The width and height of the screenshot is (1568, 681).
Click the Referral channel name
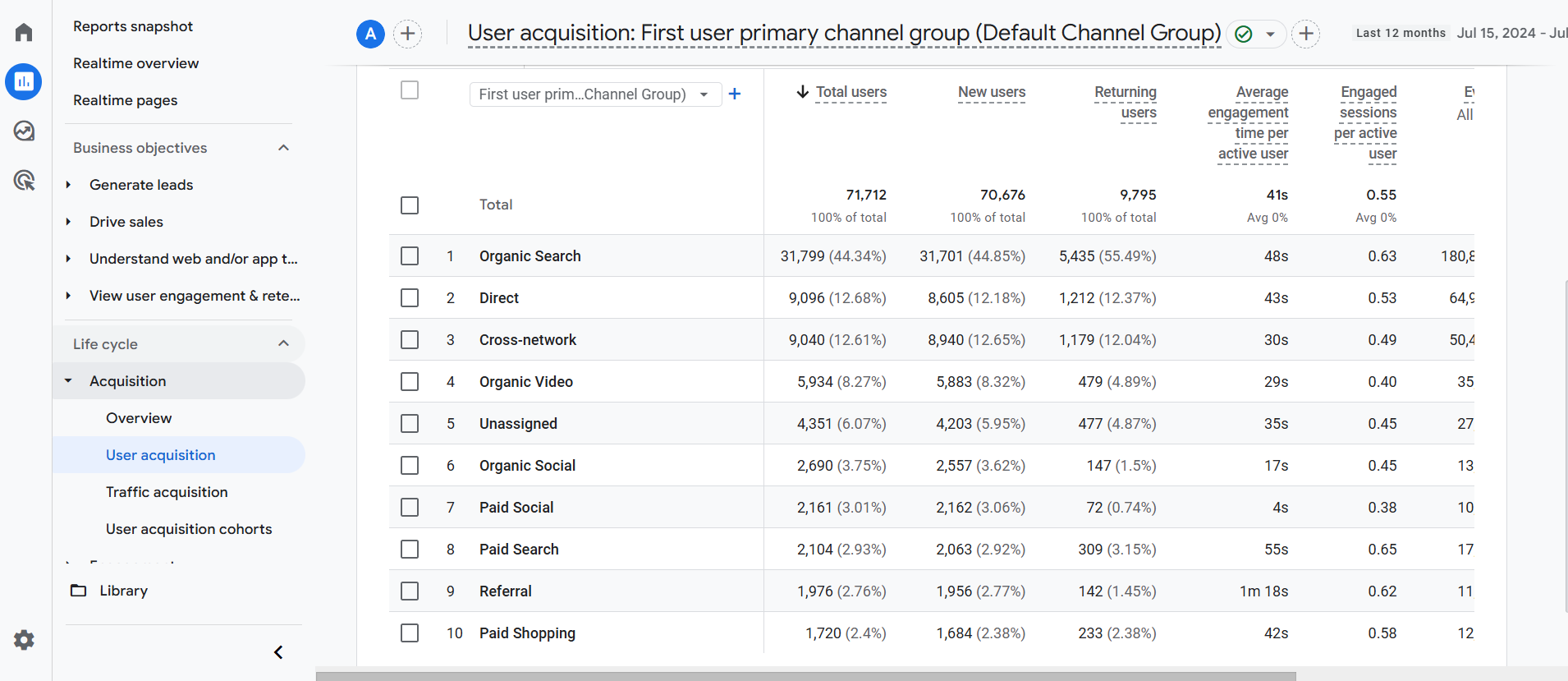[x=506, y=591]
